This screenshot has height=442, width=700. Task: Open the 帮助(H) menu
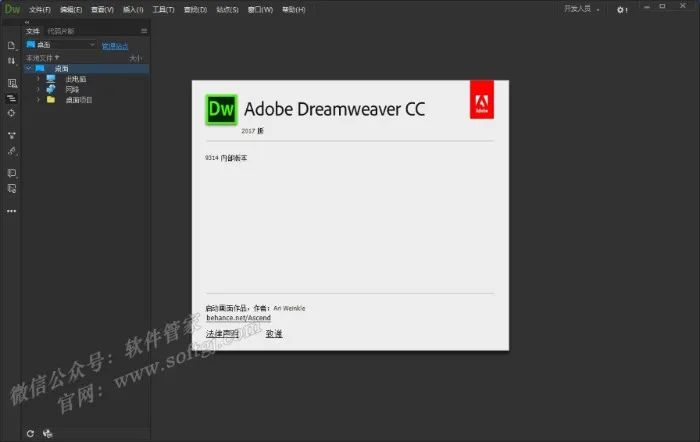tap(294, 9)
